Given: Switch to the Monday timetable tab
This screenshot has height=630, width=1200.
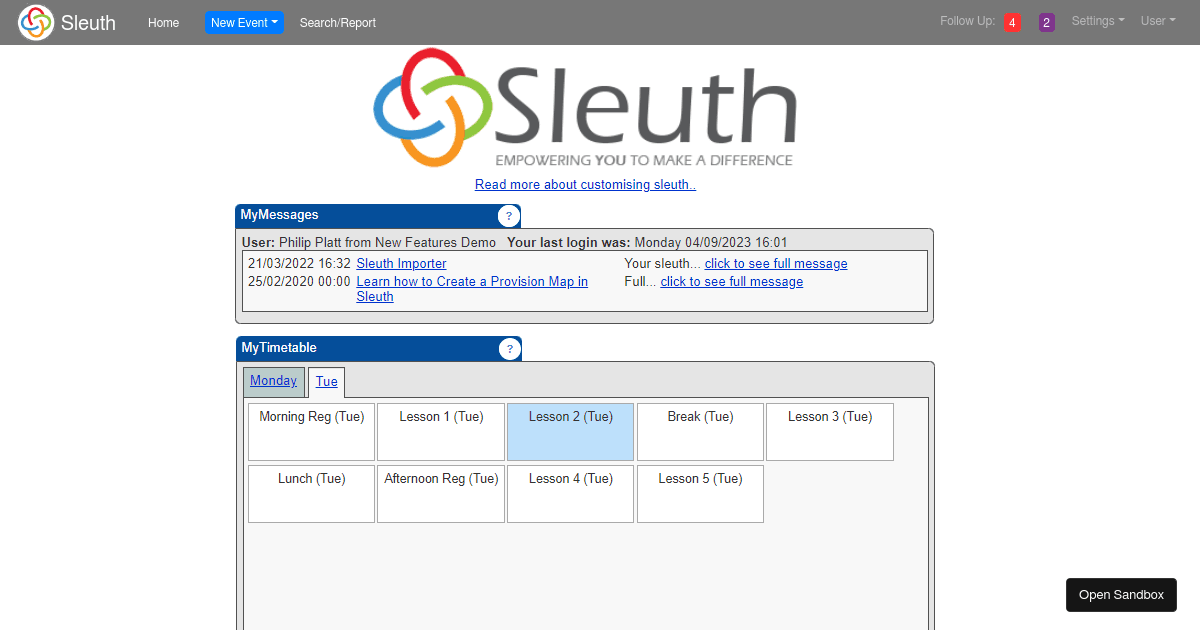Looking at the screenshot, I should pyautogui.click(x=273, y=380).
